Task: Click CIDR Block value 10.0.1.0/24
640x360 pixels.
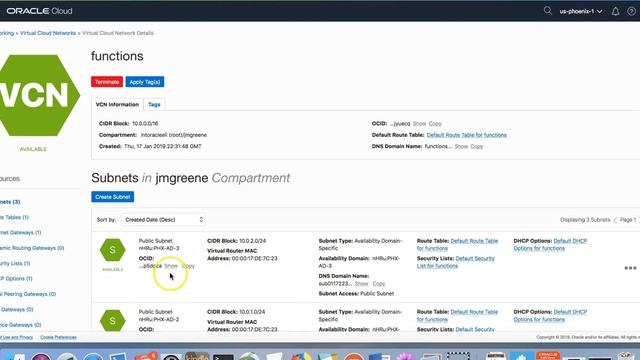Action: tap(252, 312)
